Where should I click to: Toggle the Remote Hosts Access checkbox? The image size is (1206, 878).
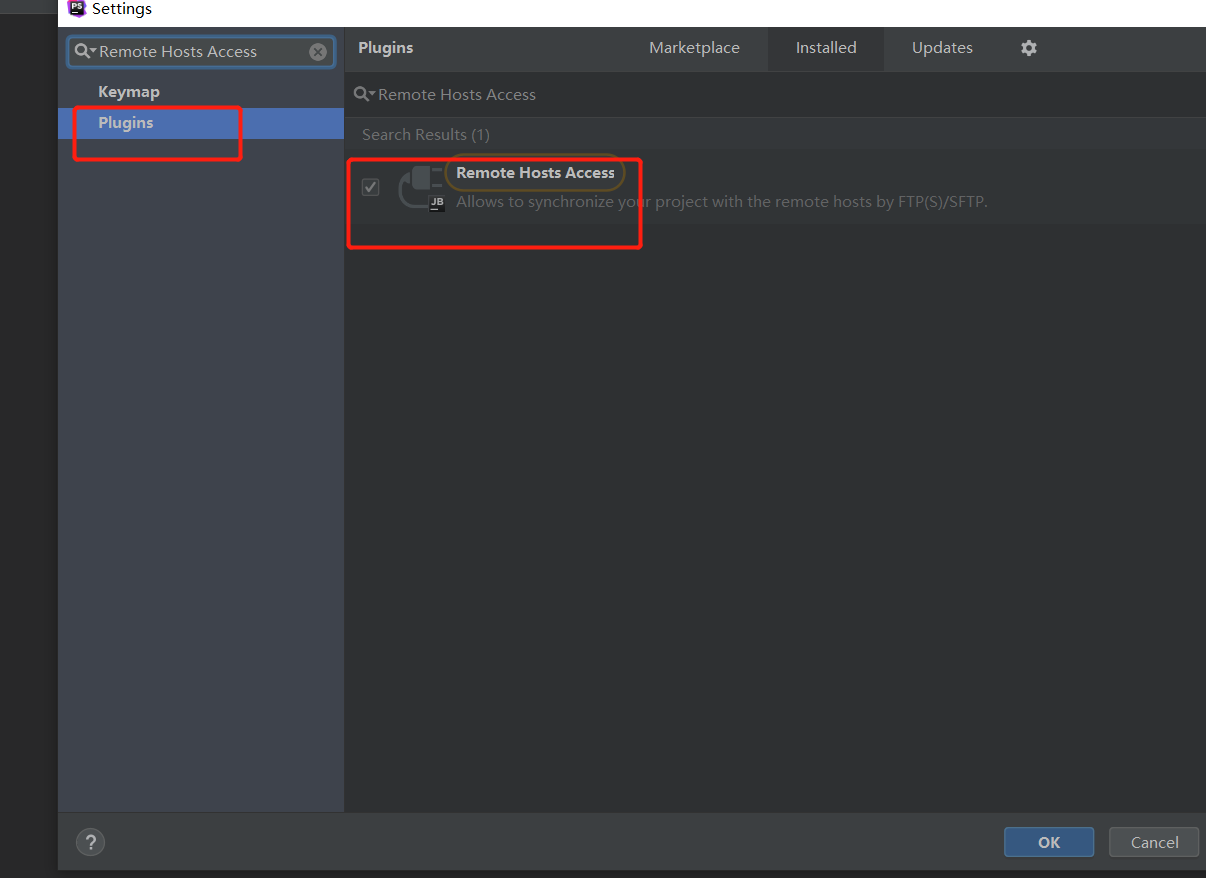click(371, 187)
